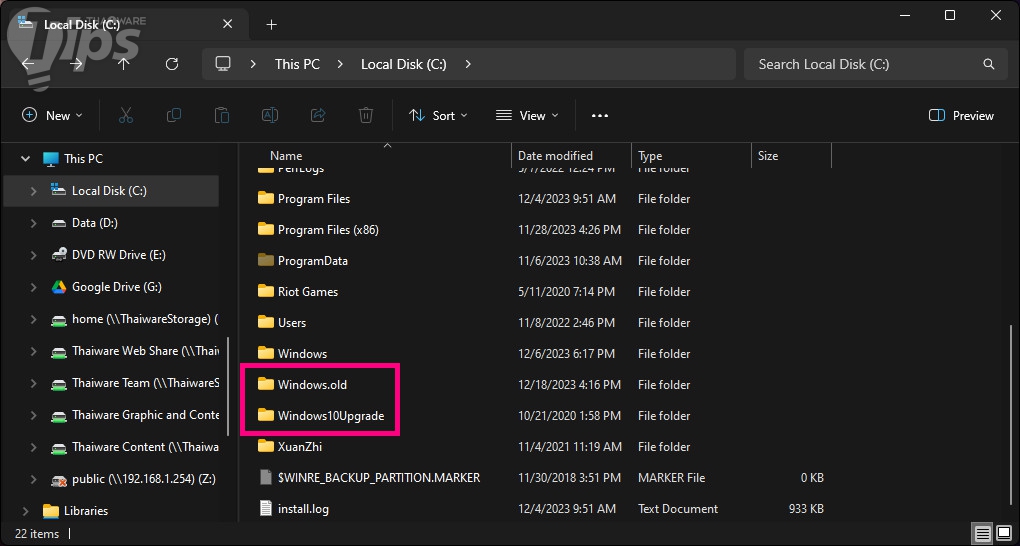Viewport: 1020px width, 546px height.
Task: Expand DVD RW Drive (E:) node
Action: (x=33, y=255)
